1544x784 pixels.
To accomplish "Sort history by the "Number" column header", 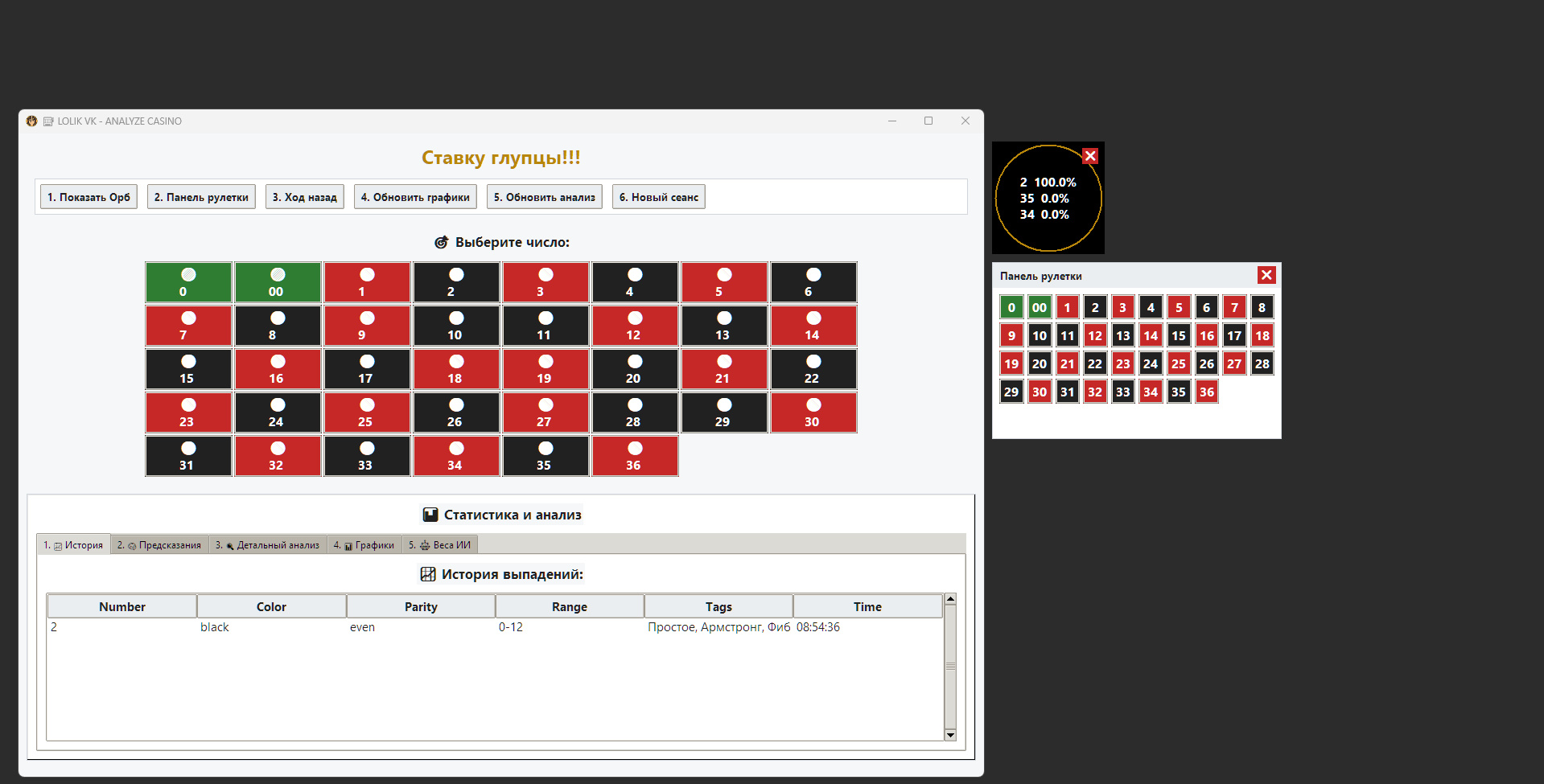I will coord(122,606).
